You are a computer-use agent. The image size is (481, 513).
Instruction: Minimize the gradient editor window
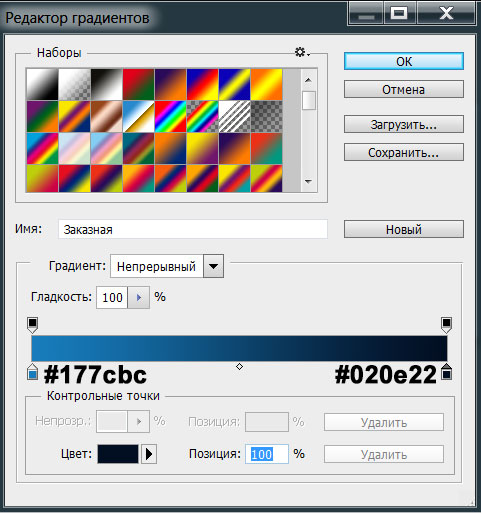(366, 13)
